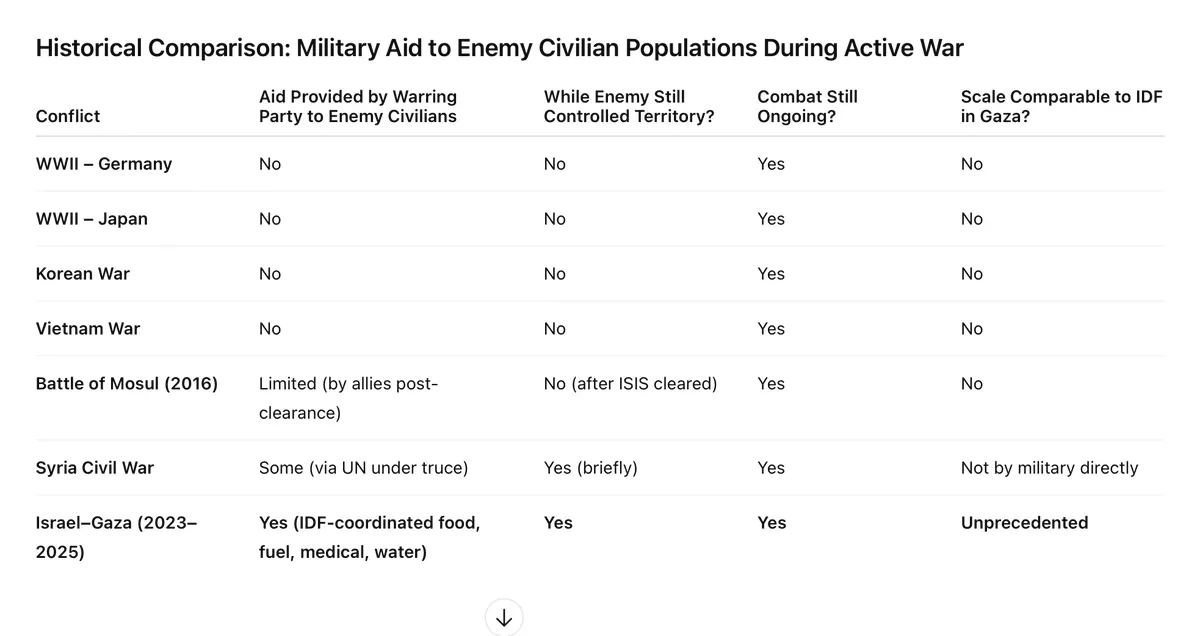The width and height of the screenshot is (1200, 636).
Task: Click the Korean War row label
Action: point(83,274)
